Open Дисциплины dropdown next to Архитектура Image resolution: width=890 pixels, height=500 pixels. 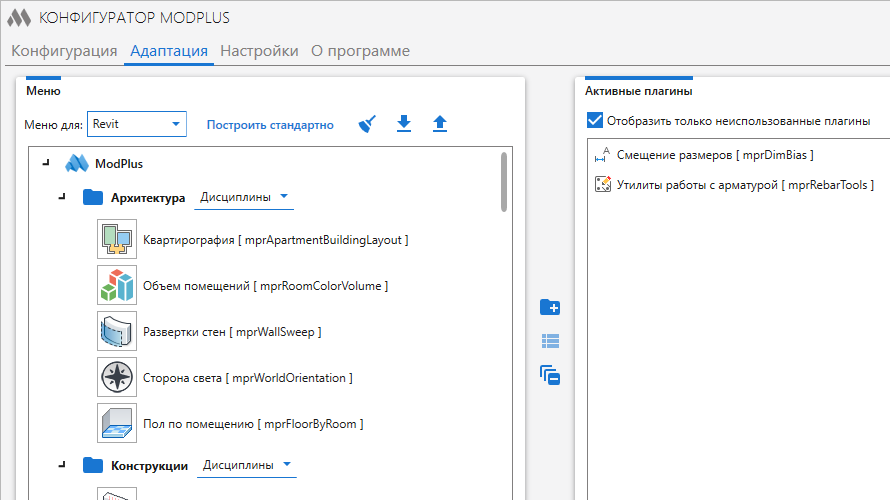244,198
